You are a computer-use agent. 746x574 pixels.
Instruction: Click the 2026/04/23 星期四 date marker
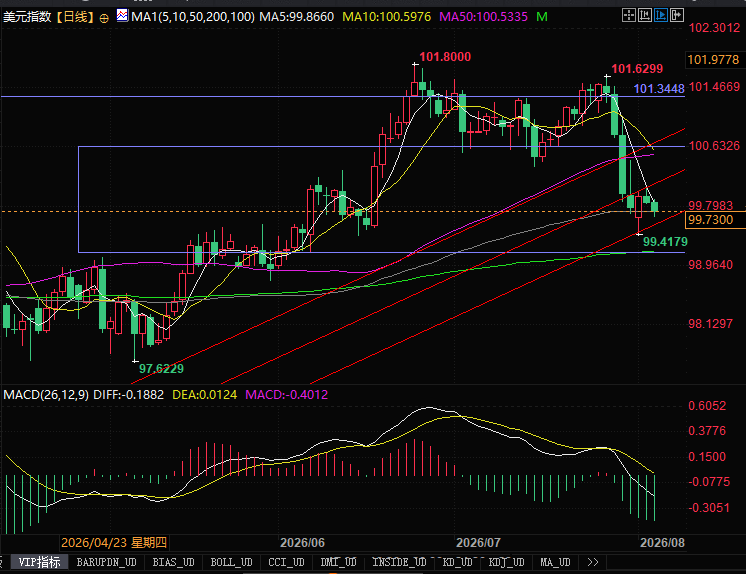(x=114, y=543)
